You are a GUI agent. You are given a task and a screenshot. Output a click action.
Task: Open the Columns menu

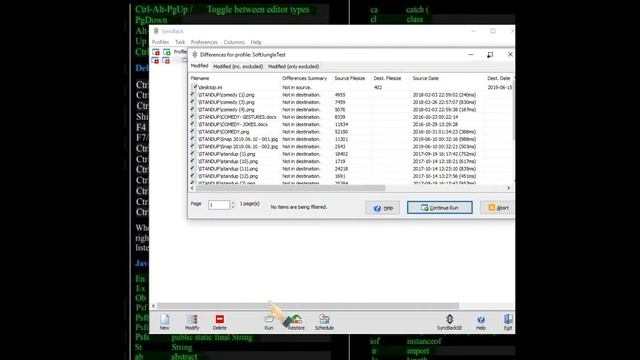[234, 42]
